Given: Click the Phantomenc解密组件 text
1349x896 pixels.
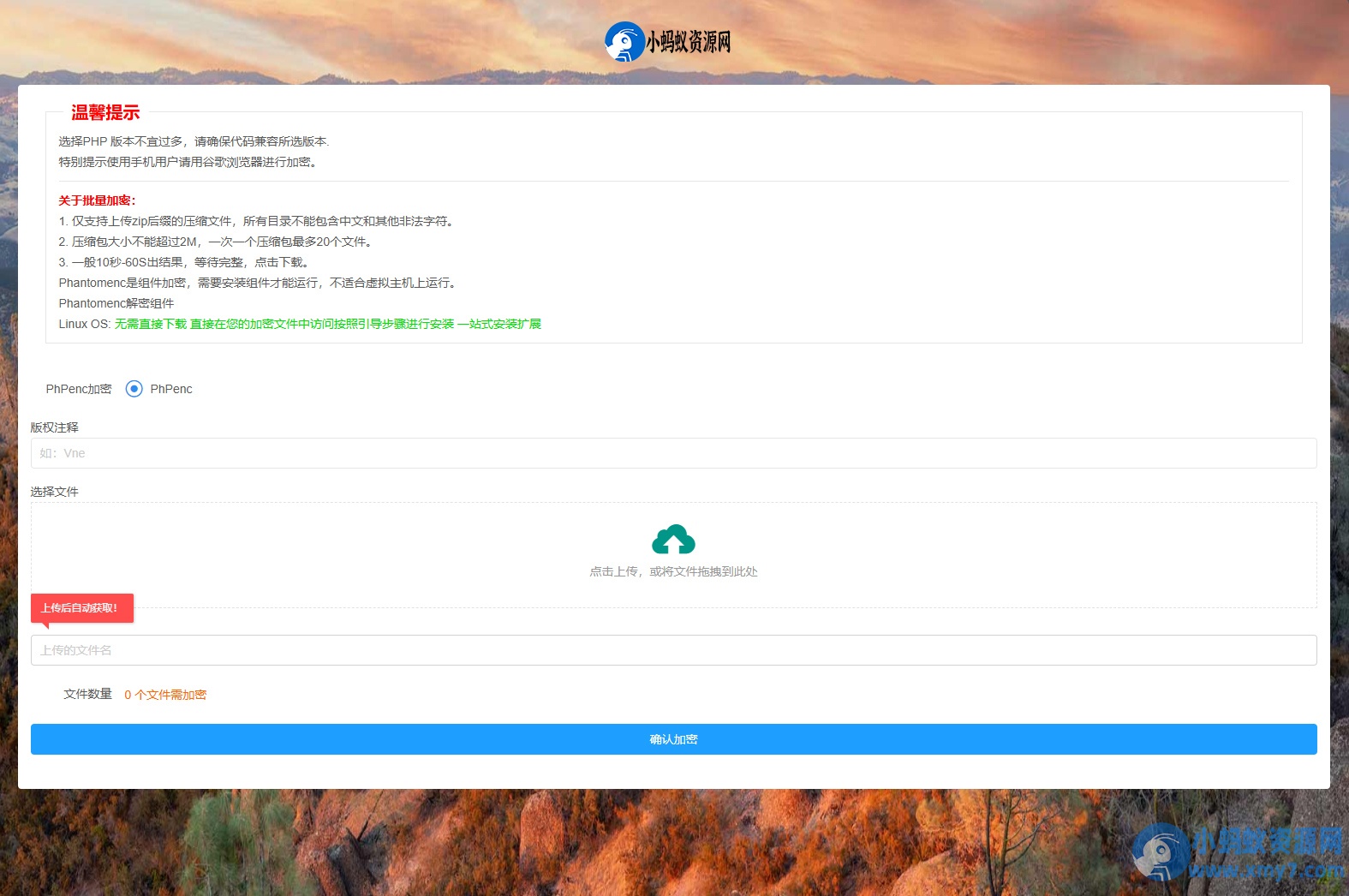Looking at the screenshot, I should [116, 303].
